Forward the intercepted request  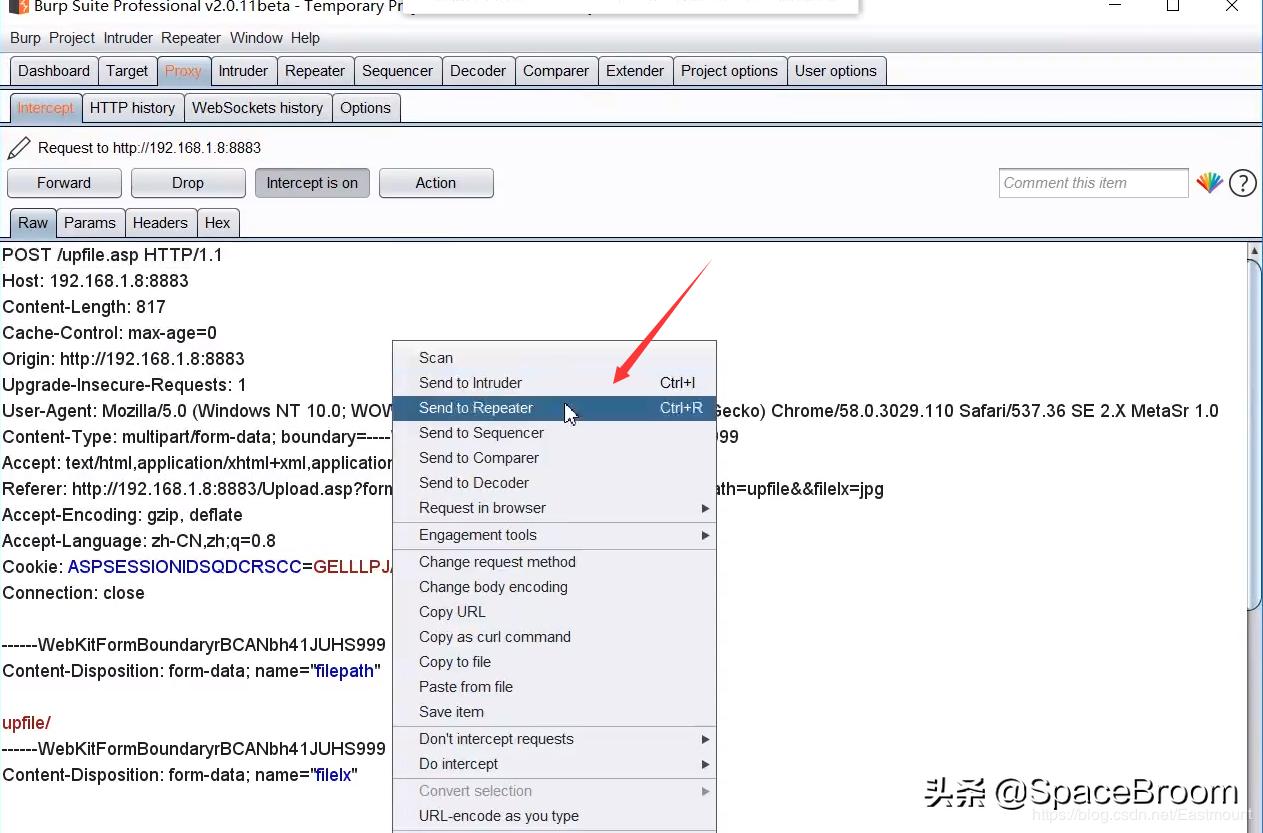point(64,183)
